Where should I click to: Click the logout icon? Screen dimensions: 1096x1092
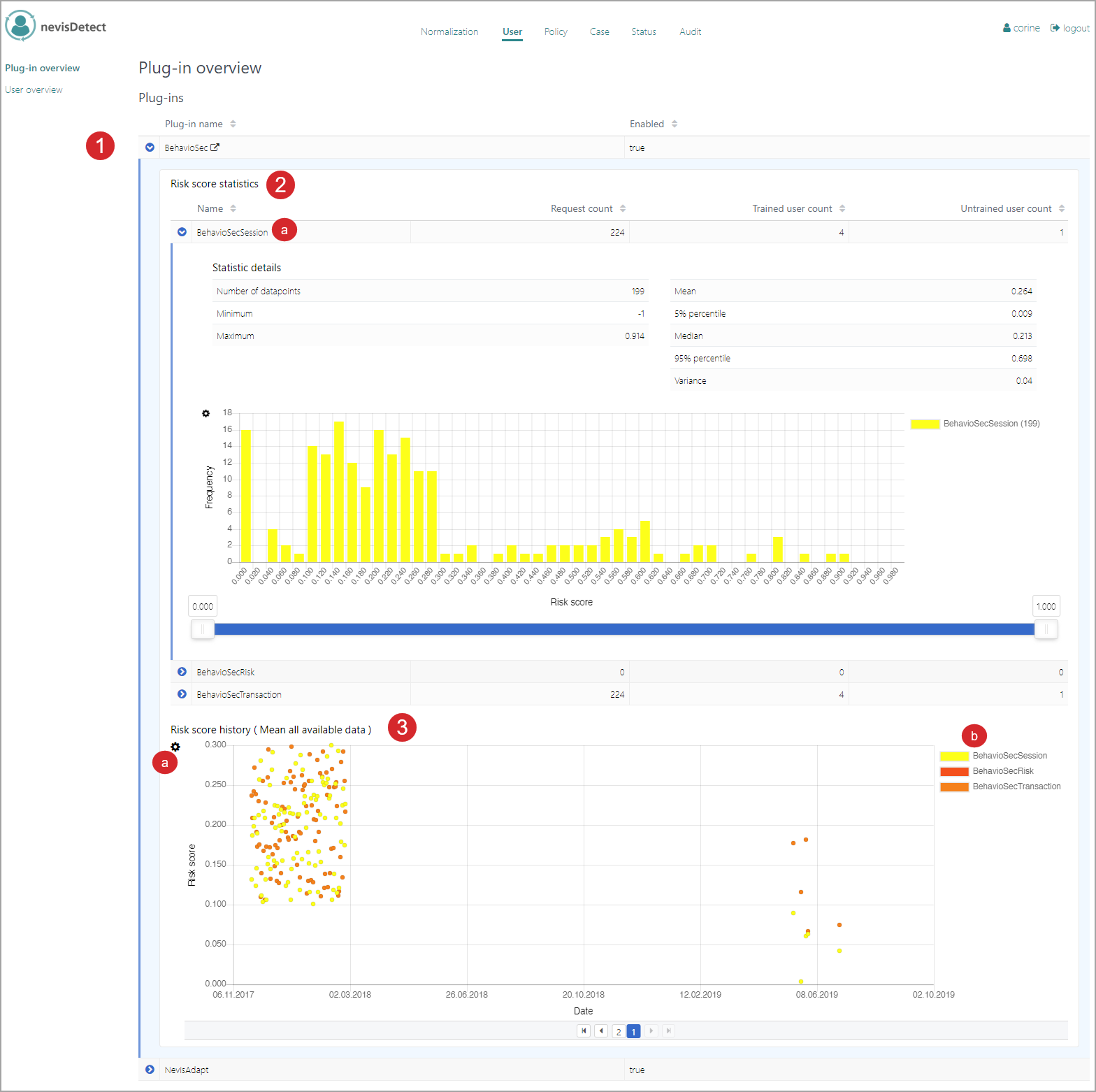tap(1055, 28)
